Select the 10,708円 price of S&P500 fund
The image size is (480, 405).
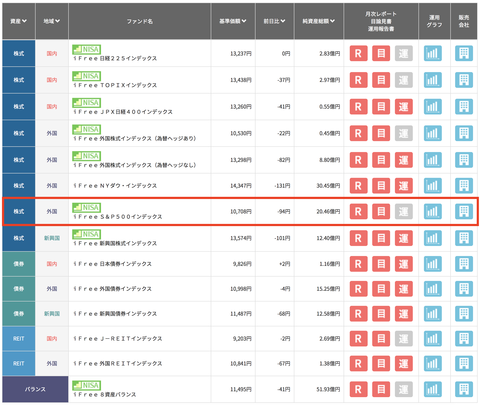(x=241, y=211)
